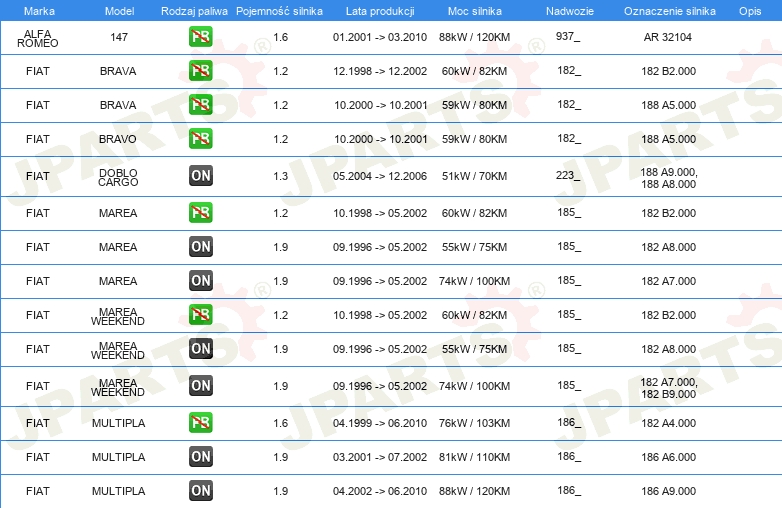Viewport: 782px width, 508px height.
Task: Click production years 04.2002 -> 06.2010
Action: coord(380,491)
